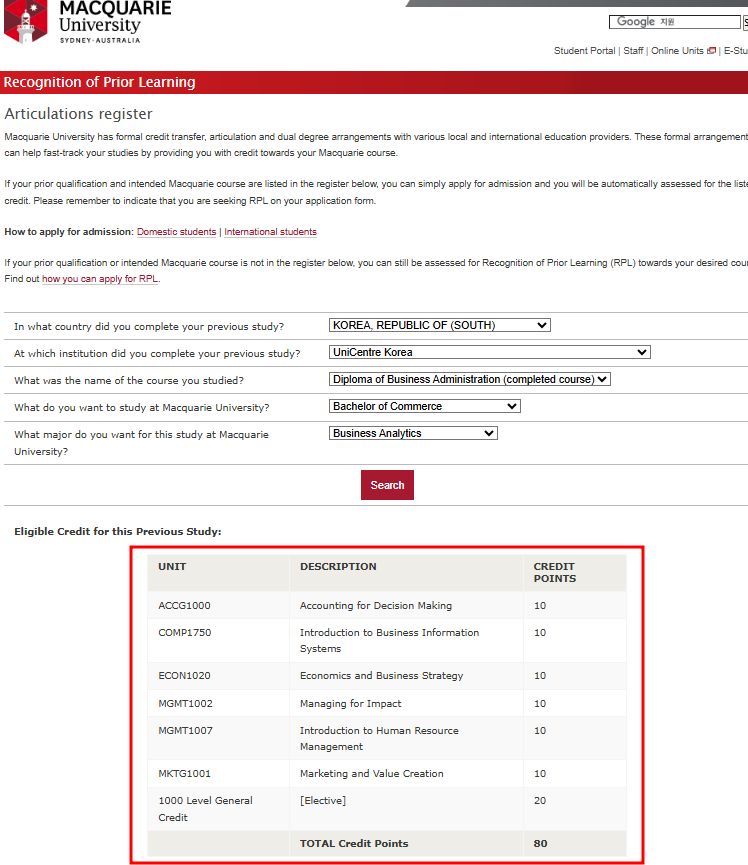Click the 'TOTAL Credit Points' label
This screenshot has height=865, width=748.
(x=354, y=843)
